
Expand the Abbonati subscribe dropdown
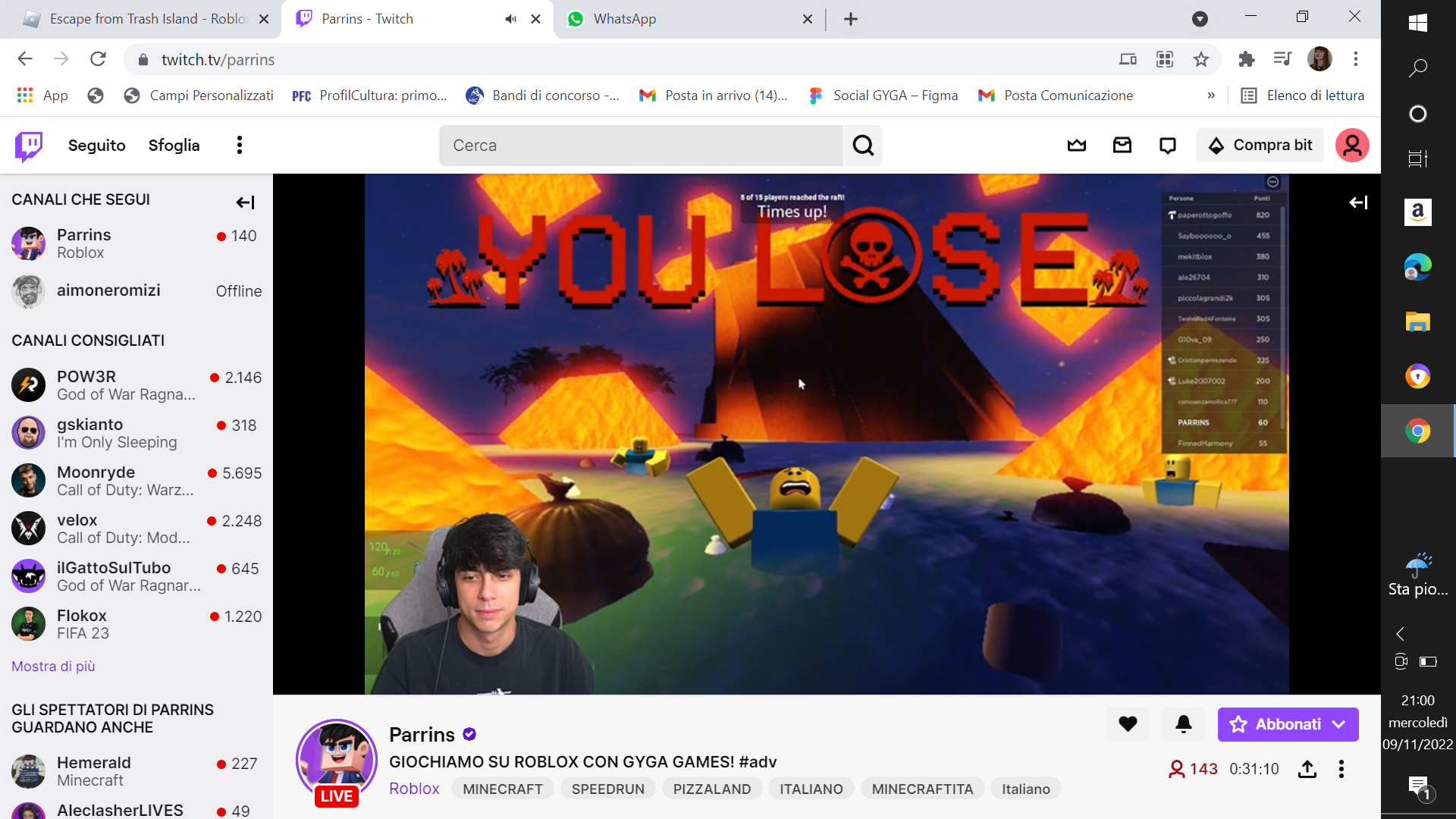[x=1339, y=724]
